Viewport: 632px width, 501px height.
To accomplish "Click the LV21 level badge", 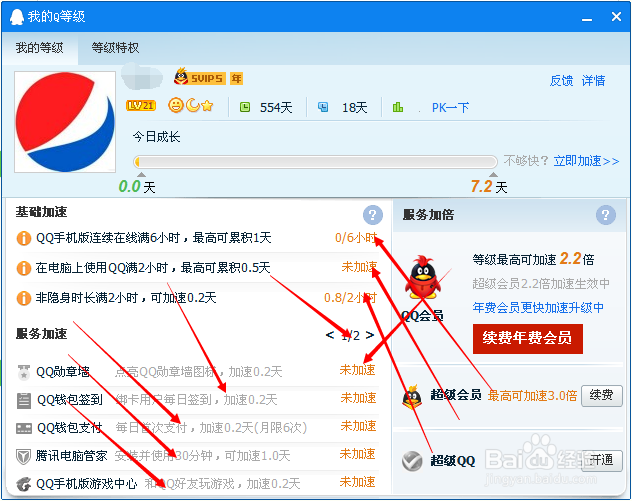I will pos(141,106).
